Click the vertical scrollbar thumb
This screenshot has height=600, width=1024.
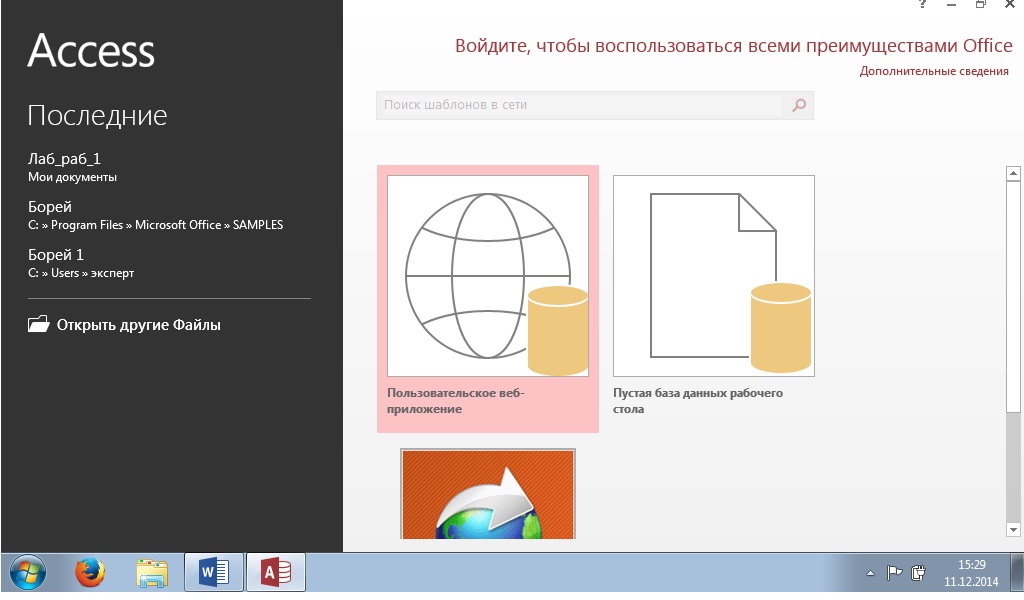point(1013,296)
